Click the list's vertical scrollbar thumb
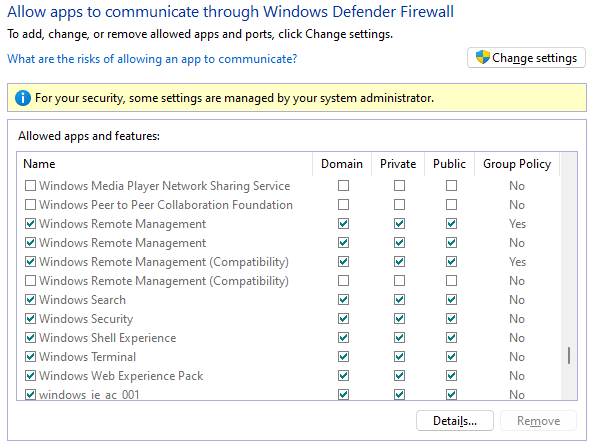Viewport: 592px width, 444px height. pyautogui.click(x=569, y=356)
